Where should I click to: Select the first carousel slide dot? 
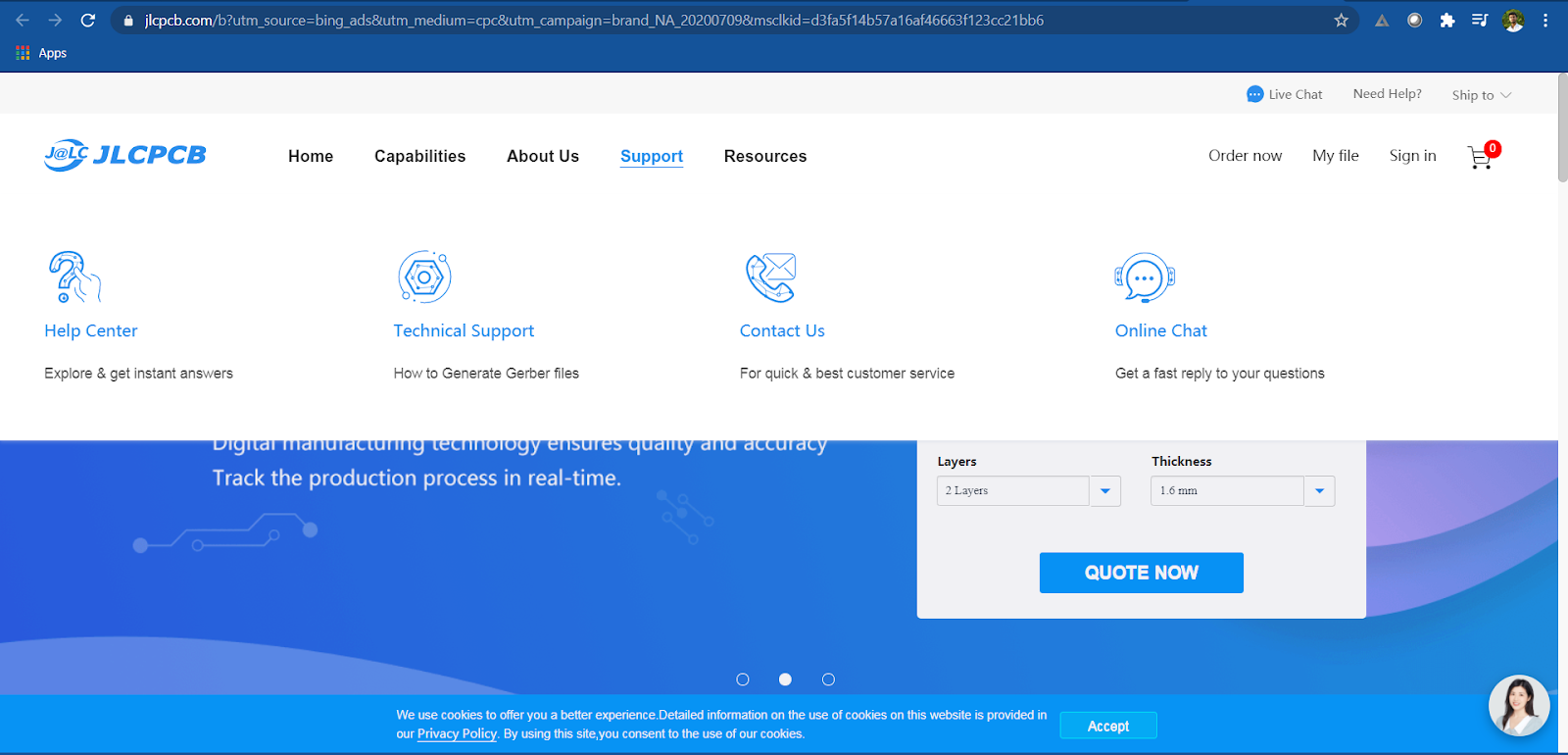click(743, 679)
